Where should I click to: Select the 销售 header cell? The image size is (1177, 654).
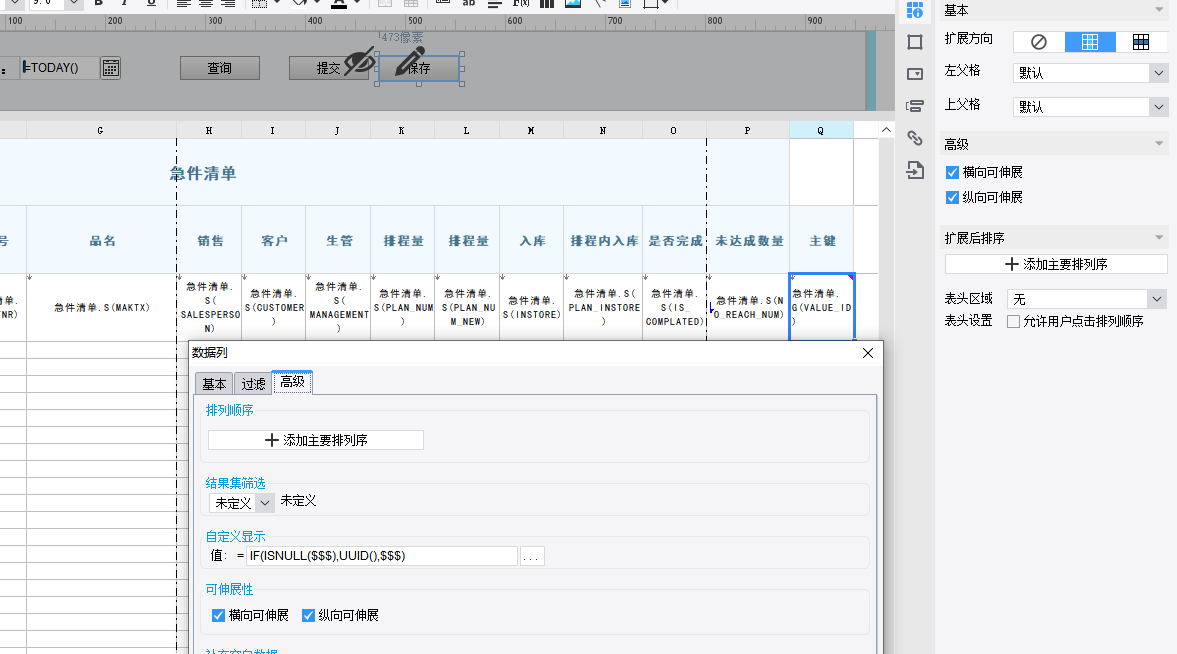[209, 240]
